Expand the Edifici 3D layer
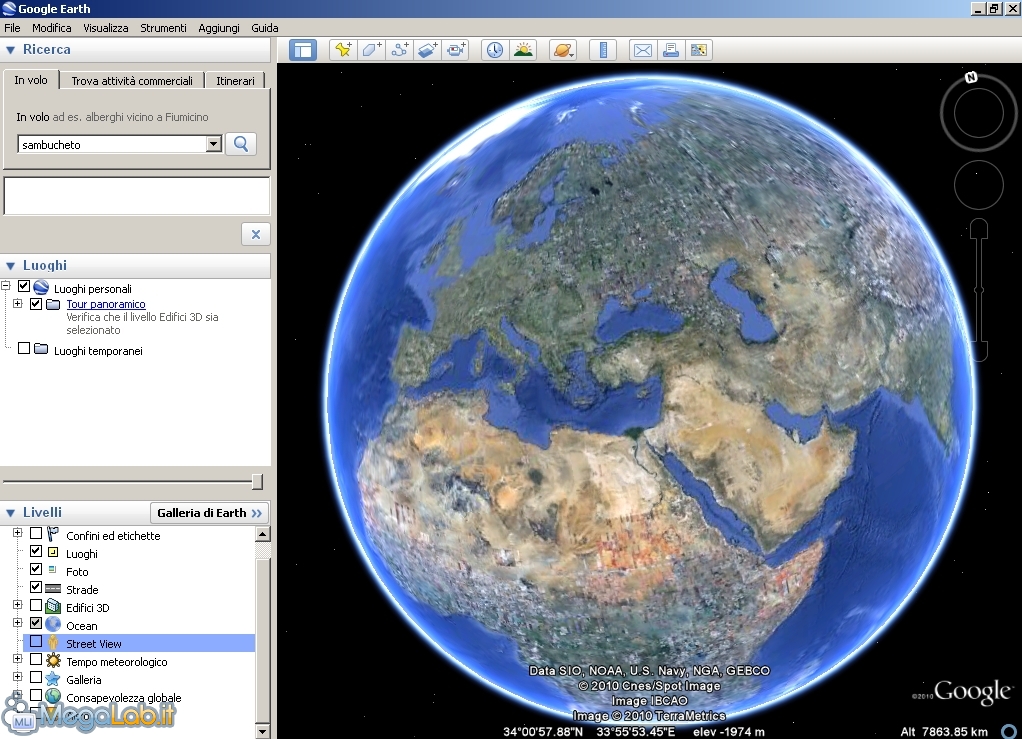The image size is (1022, 739). [18, 605]
